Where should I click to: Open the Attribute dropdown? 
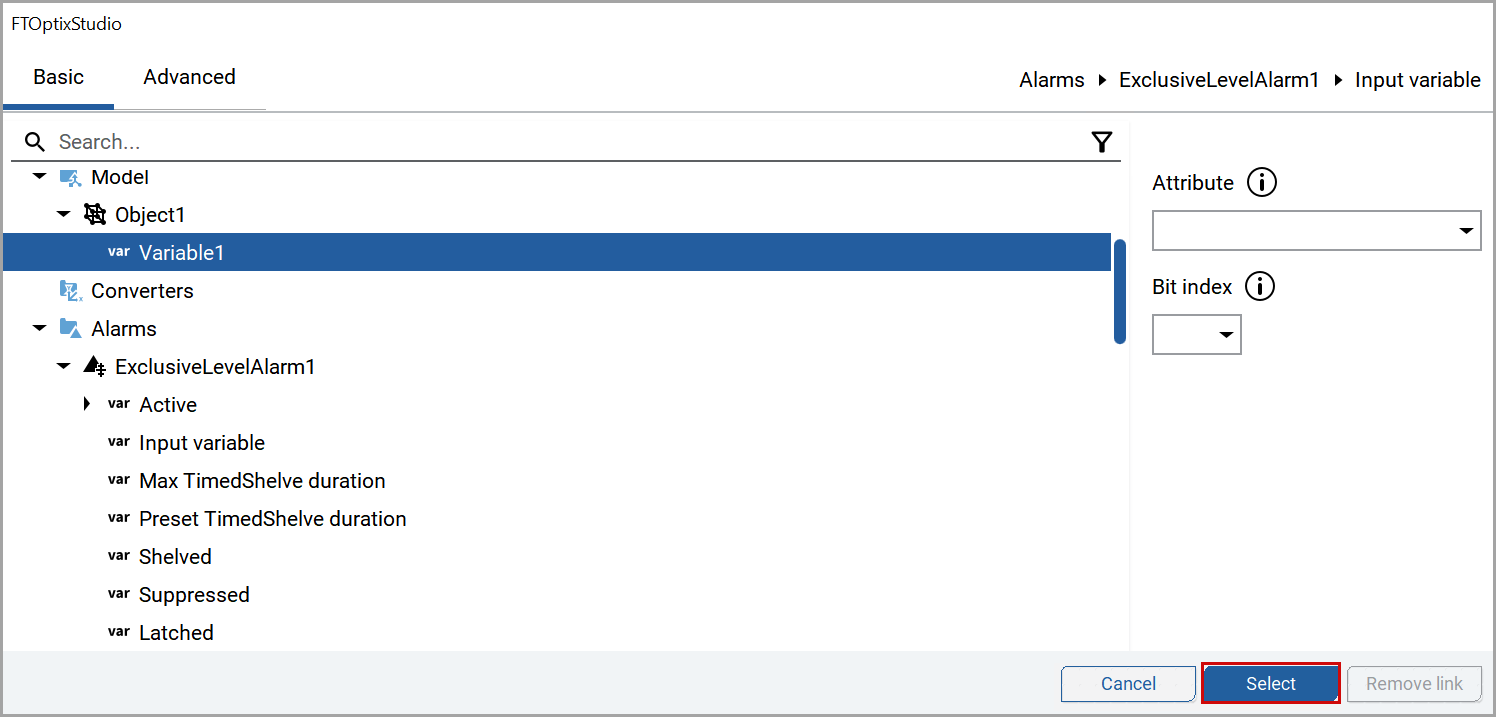coord(1316,230)
